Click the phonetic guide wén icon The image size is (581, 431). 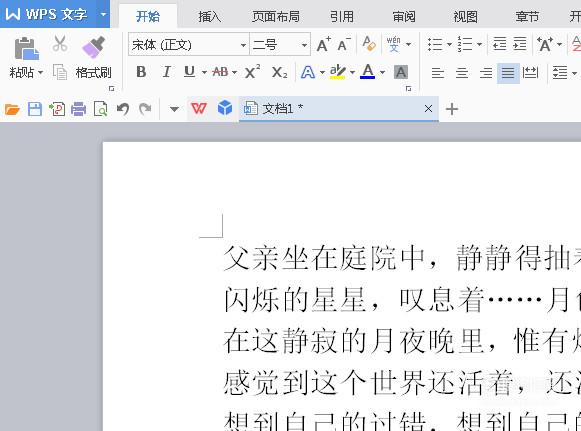coord(394,44)
